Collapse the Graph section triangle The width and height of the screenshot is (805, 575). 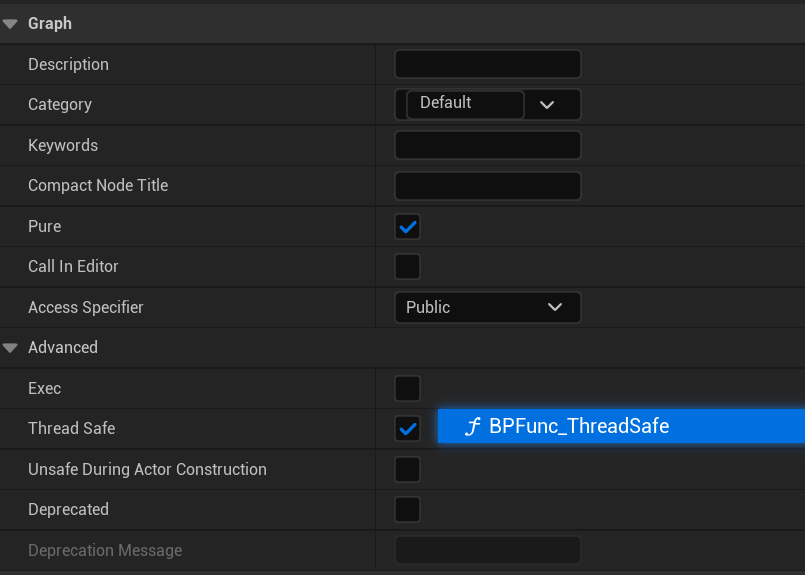click(11, 23)
